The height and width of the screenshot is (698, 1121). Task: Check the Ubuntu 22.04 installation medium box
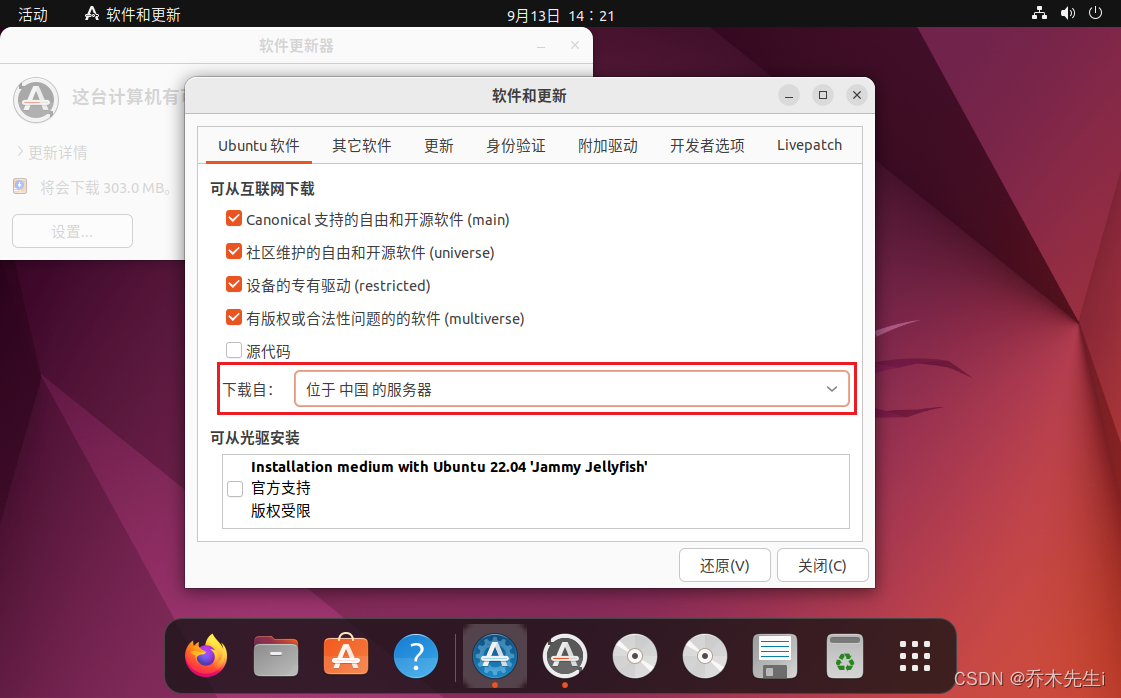[x=234, y=489]
